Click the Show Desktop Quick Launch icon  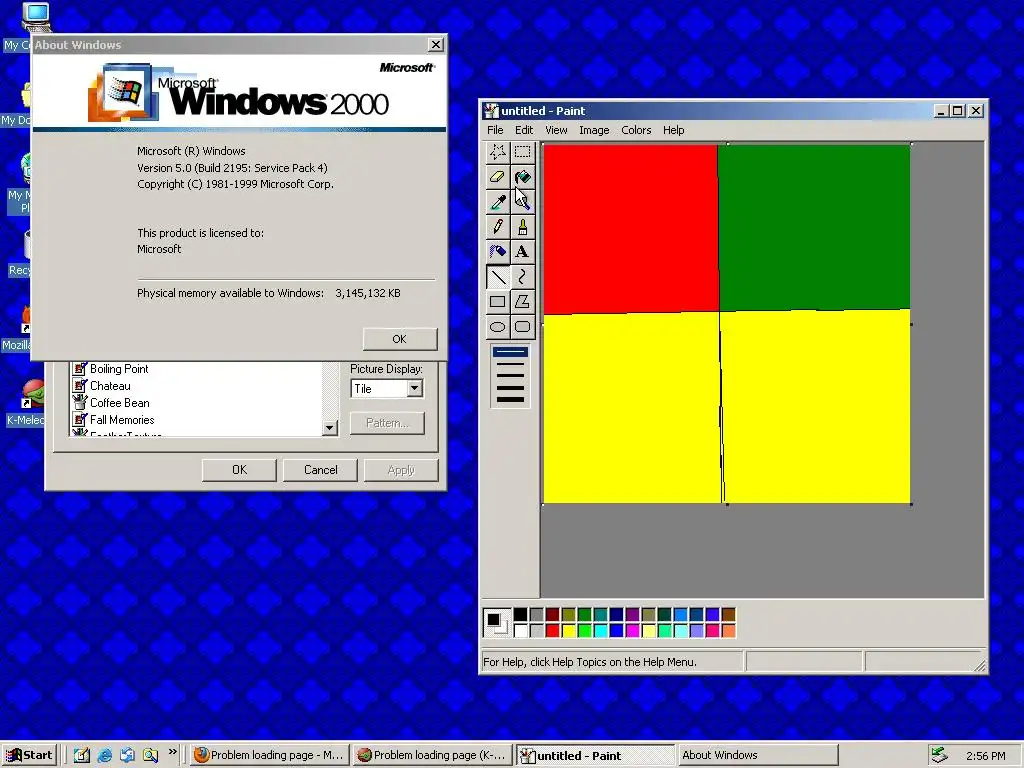tap(82, 756)
